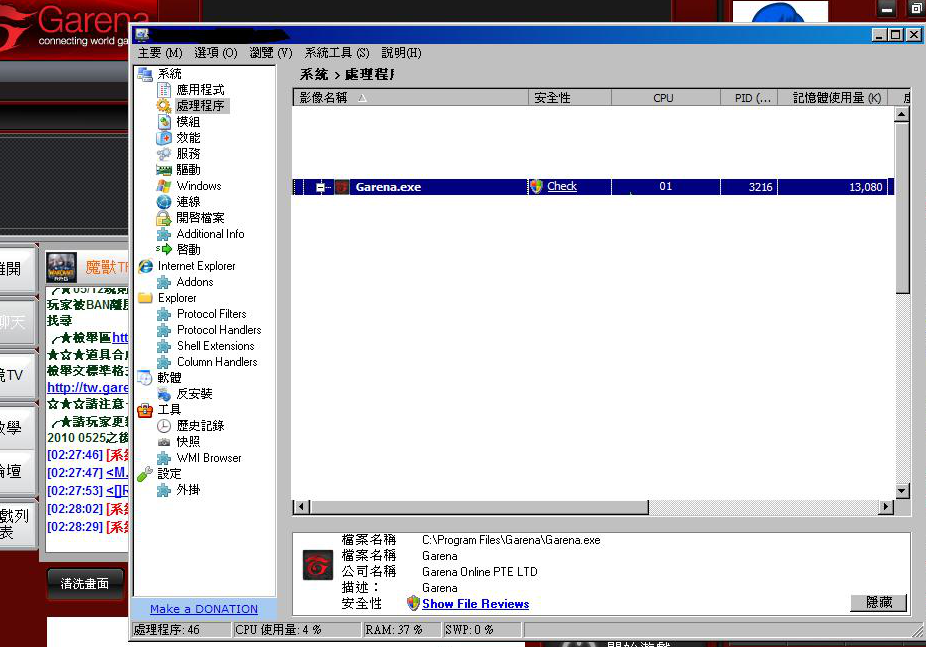Image resolution: width=926 pixels, height=647 pixels.
Task: Open the 主要 (M) menu
Action: [160, 53]
